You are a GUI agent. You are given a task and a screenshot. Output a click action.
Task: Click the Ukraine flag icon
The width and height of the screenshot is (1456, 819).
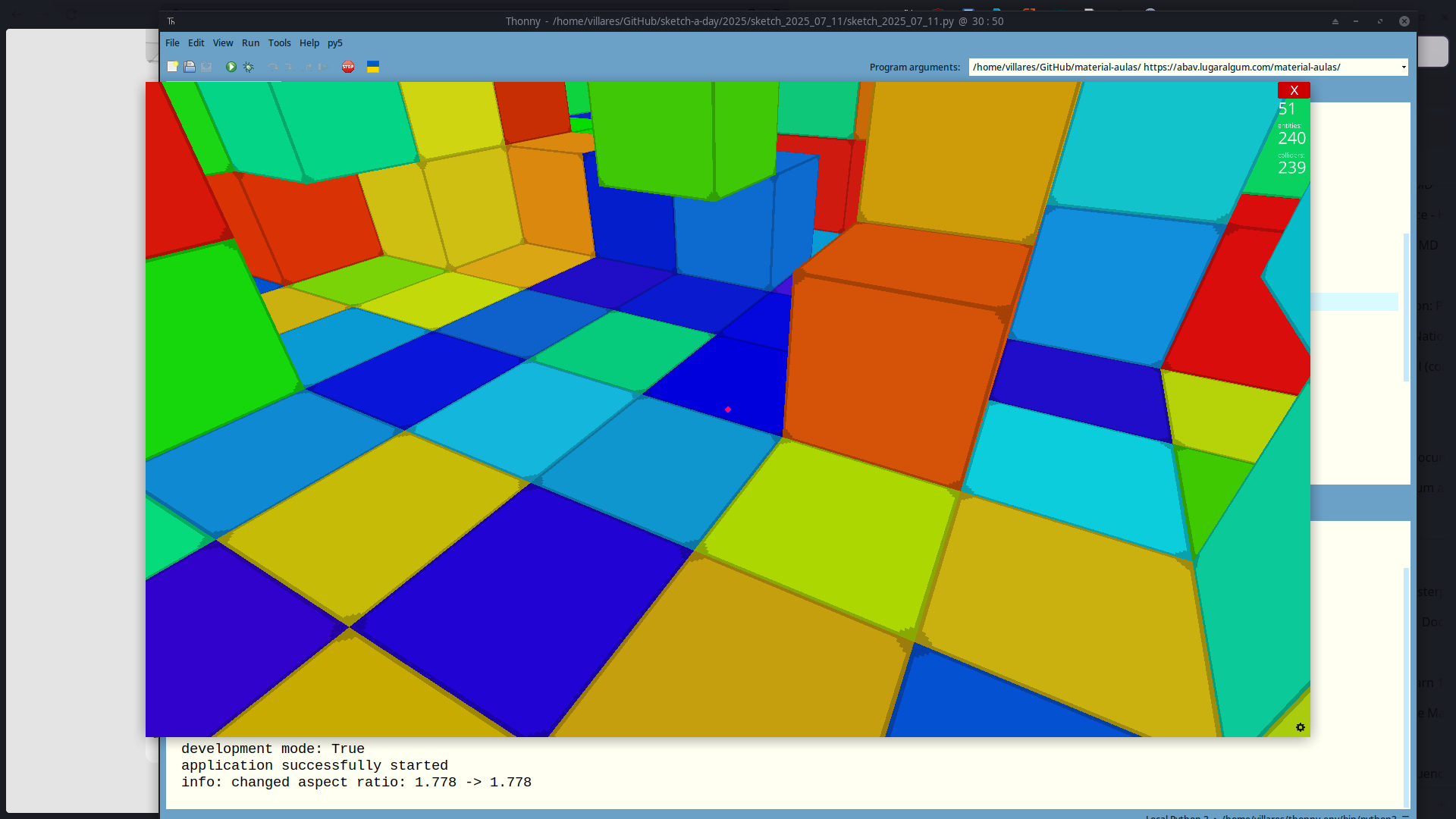pyautogui.click(x=373, y=67)
